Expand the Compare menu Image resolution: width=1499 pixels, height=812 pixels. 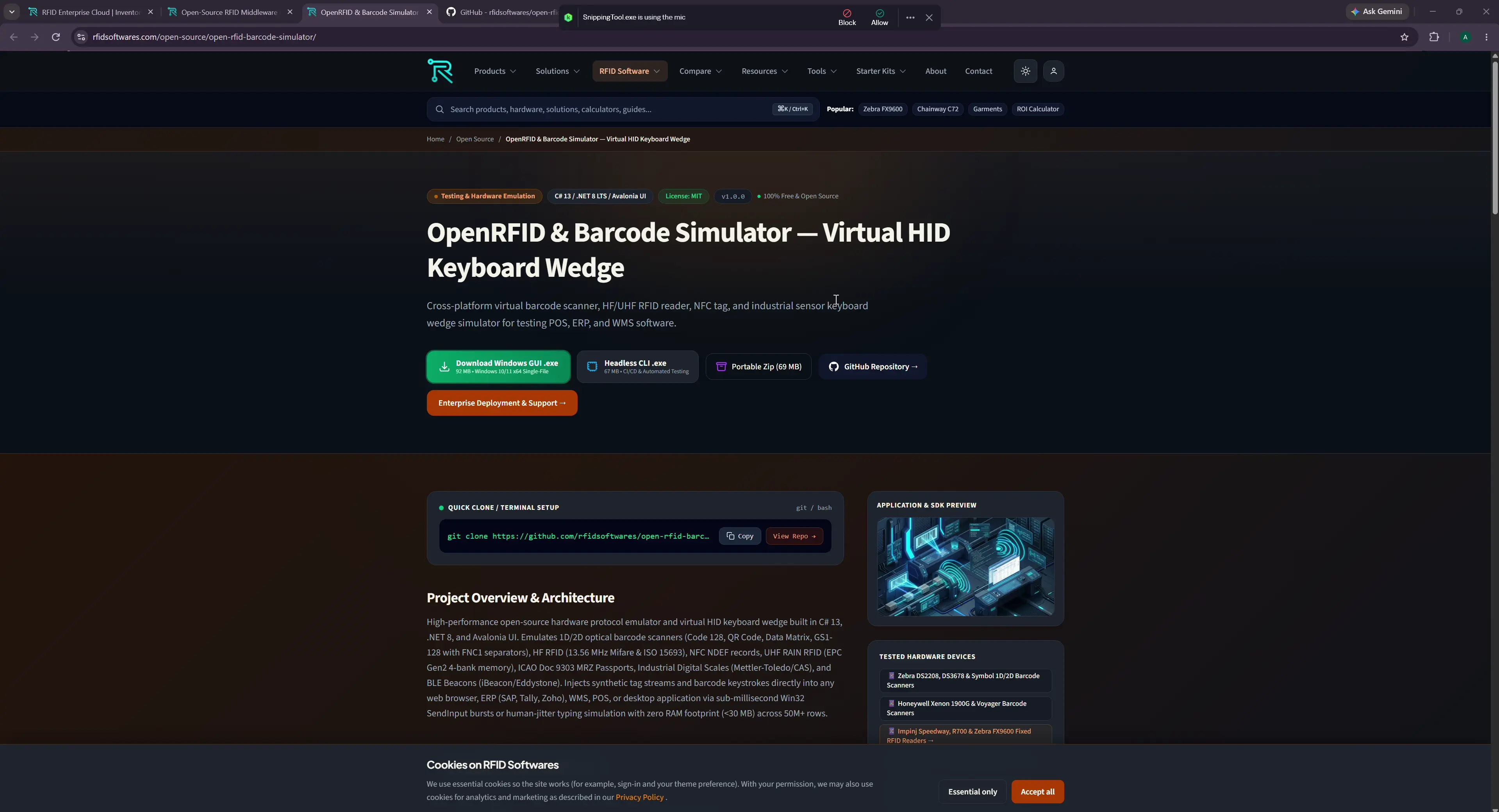(x=701, y=71)
